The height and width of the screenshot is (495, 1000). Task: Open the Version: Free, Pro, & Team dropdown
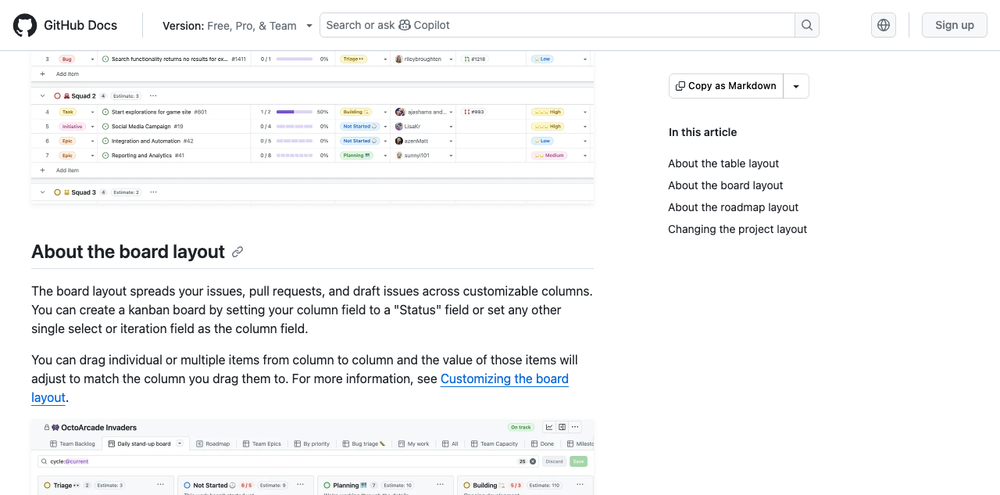click(237, 26)
